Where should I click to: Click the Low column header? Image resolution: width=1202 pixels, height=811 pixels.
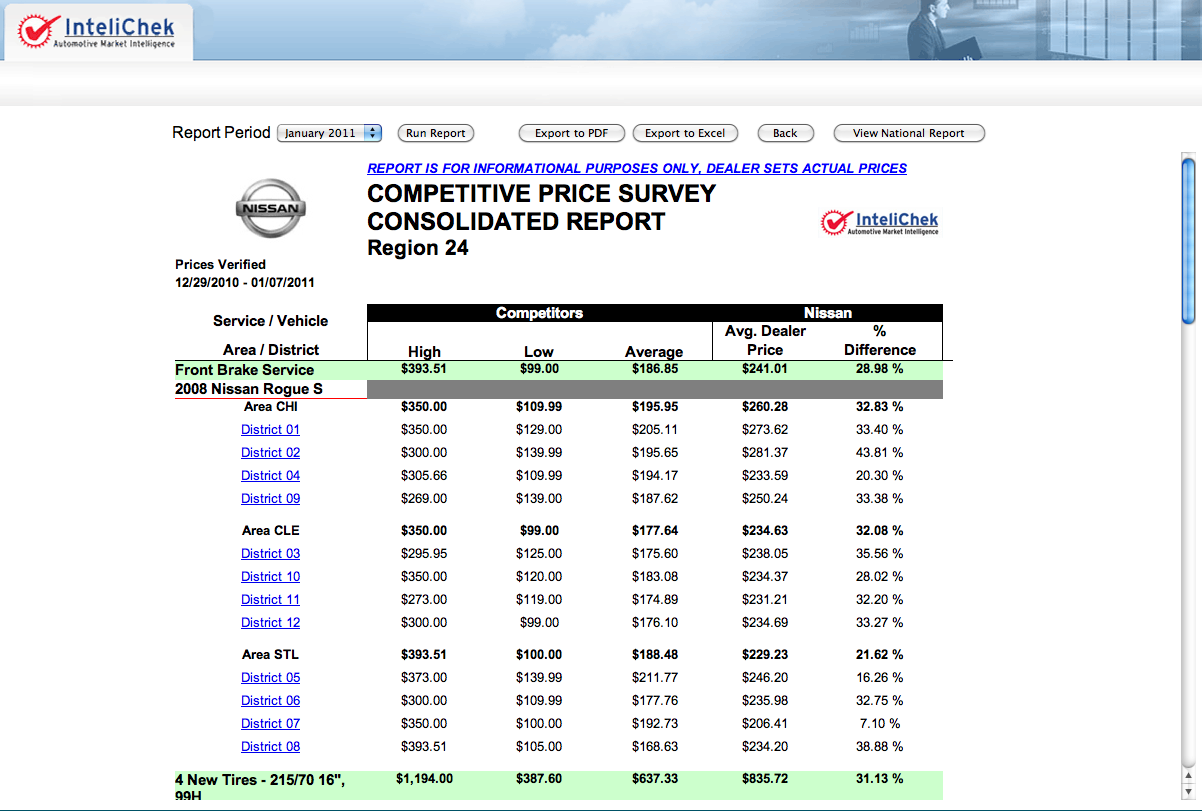(539, 352)
